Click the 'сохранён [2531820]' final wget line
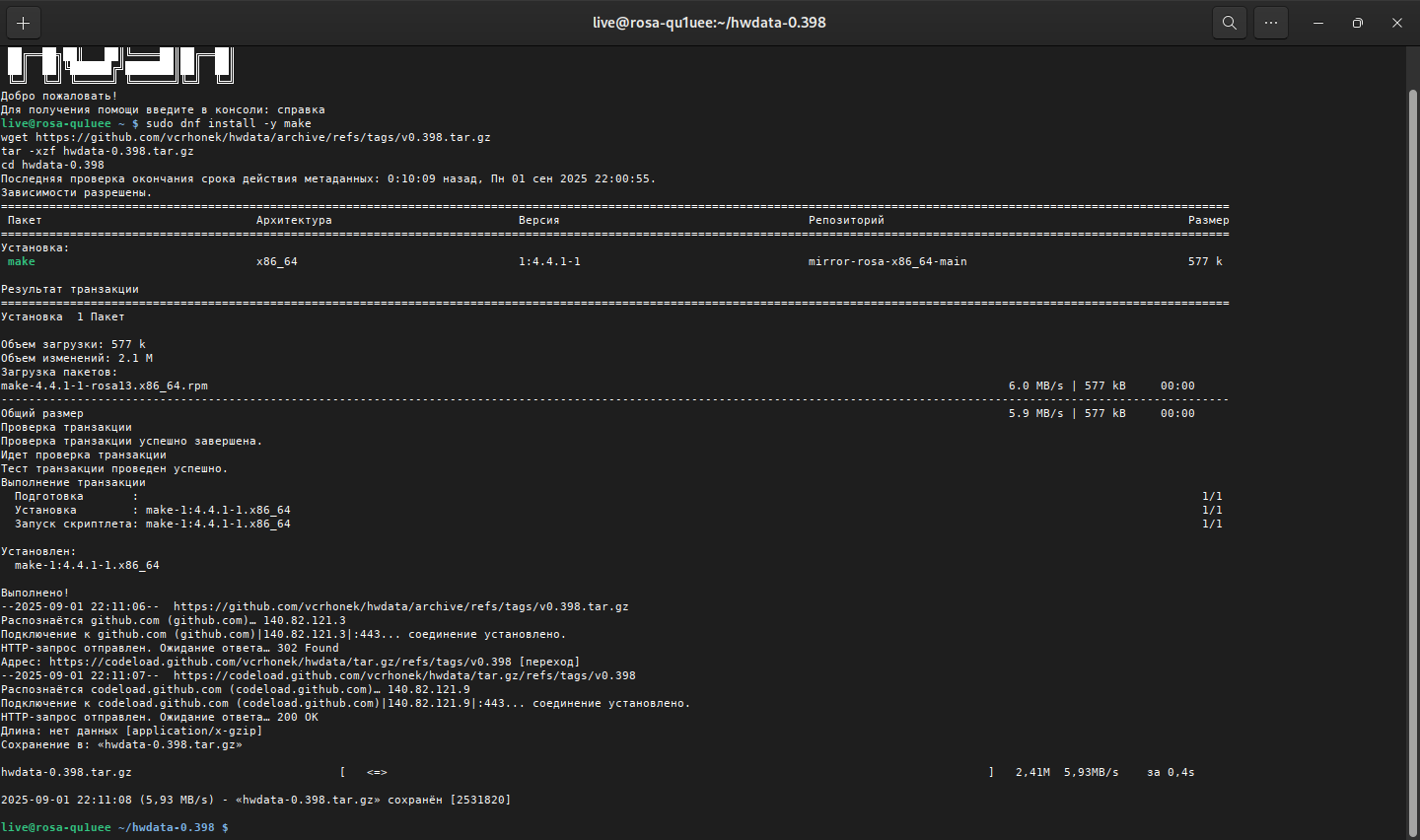The image size is (1420, 840). point(255,800)
